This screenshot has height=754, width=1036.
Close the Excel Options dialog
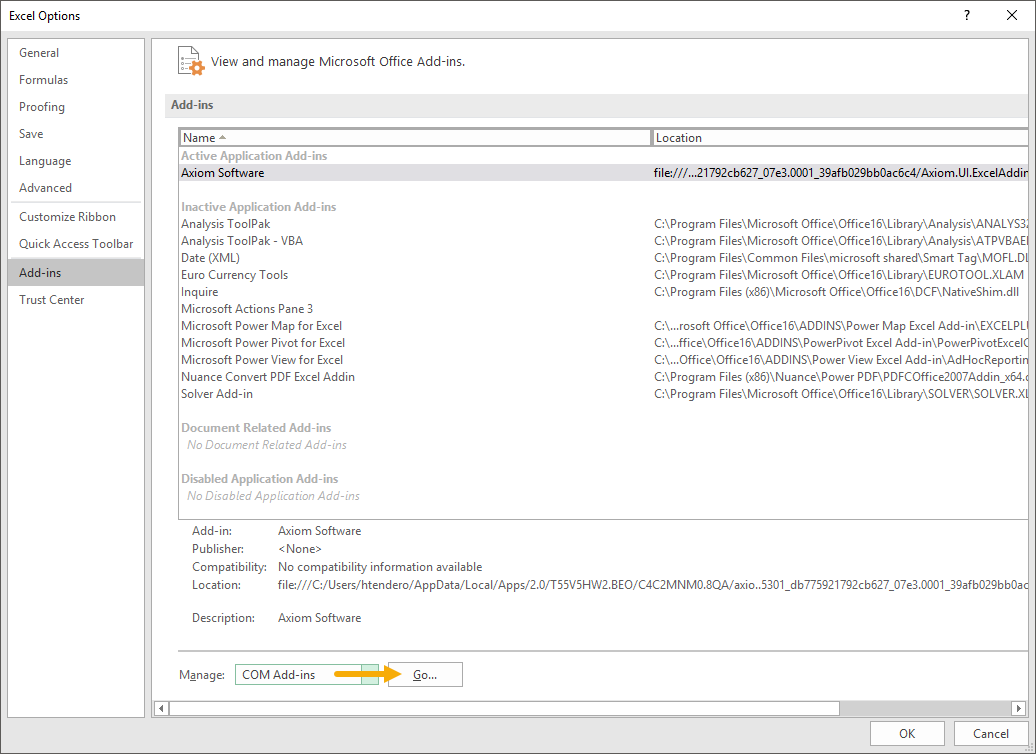tap(1012, 15)
